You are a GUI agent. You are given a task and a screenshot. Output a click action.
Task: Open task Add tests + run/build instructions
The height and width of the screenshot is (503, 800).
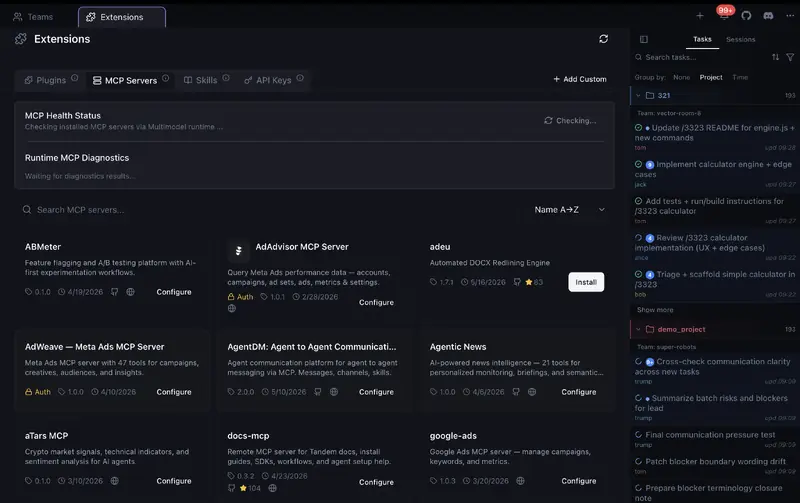(715, 211)
